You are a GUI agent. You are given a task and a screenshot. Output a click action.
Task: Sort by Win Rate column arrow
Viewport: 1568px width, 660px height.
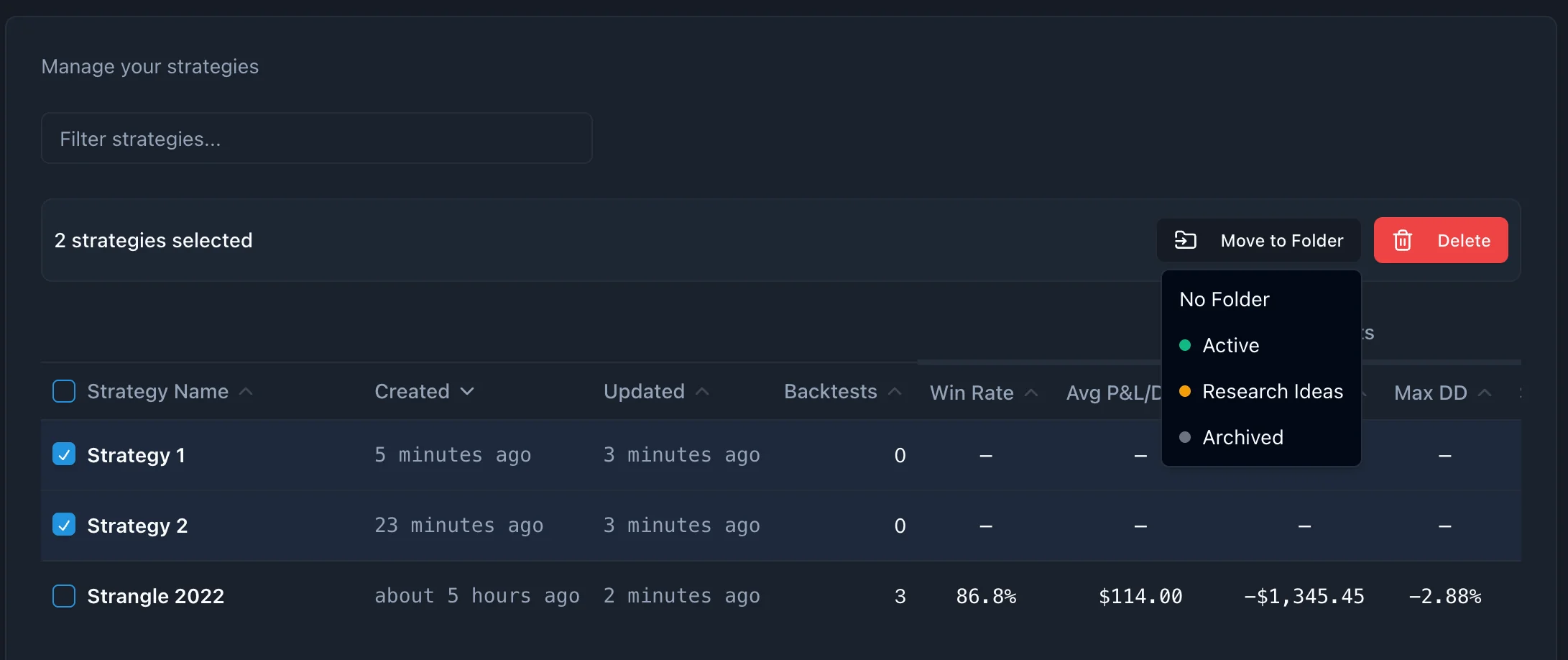[1031, 393]
